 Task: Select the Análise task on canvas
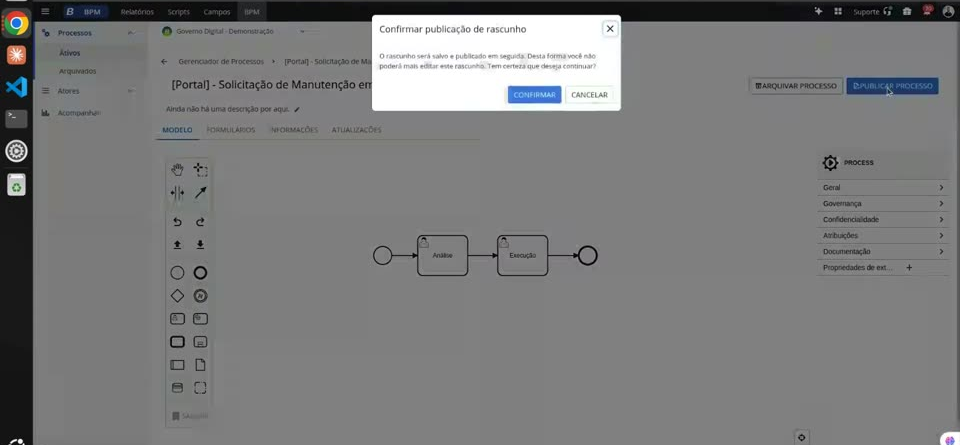(443, 255)
